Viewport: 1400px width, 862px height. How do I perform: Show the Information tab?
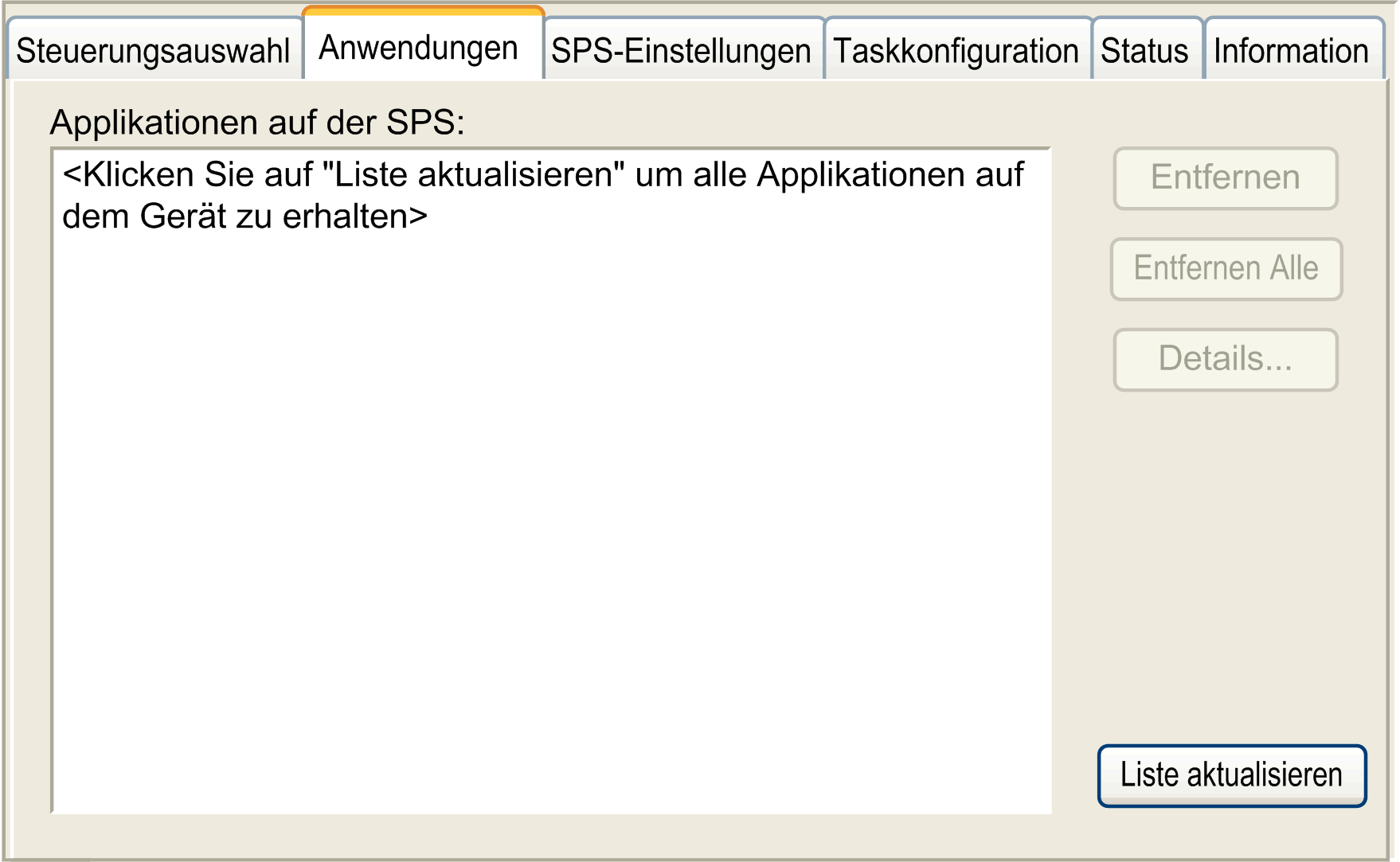[1291, 51]
